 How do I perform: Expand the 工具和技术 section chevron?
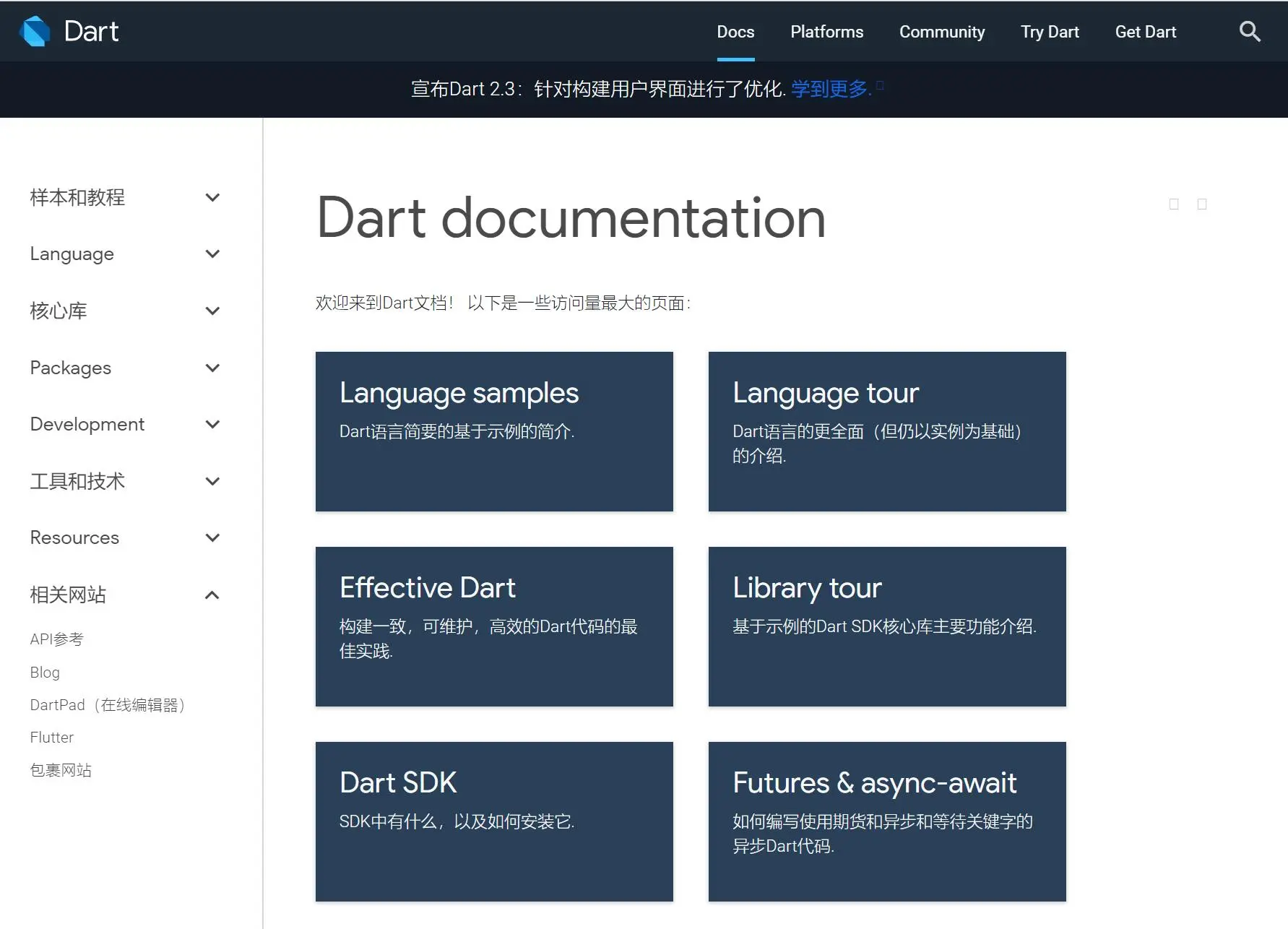[x=212, y=481]
